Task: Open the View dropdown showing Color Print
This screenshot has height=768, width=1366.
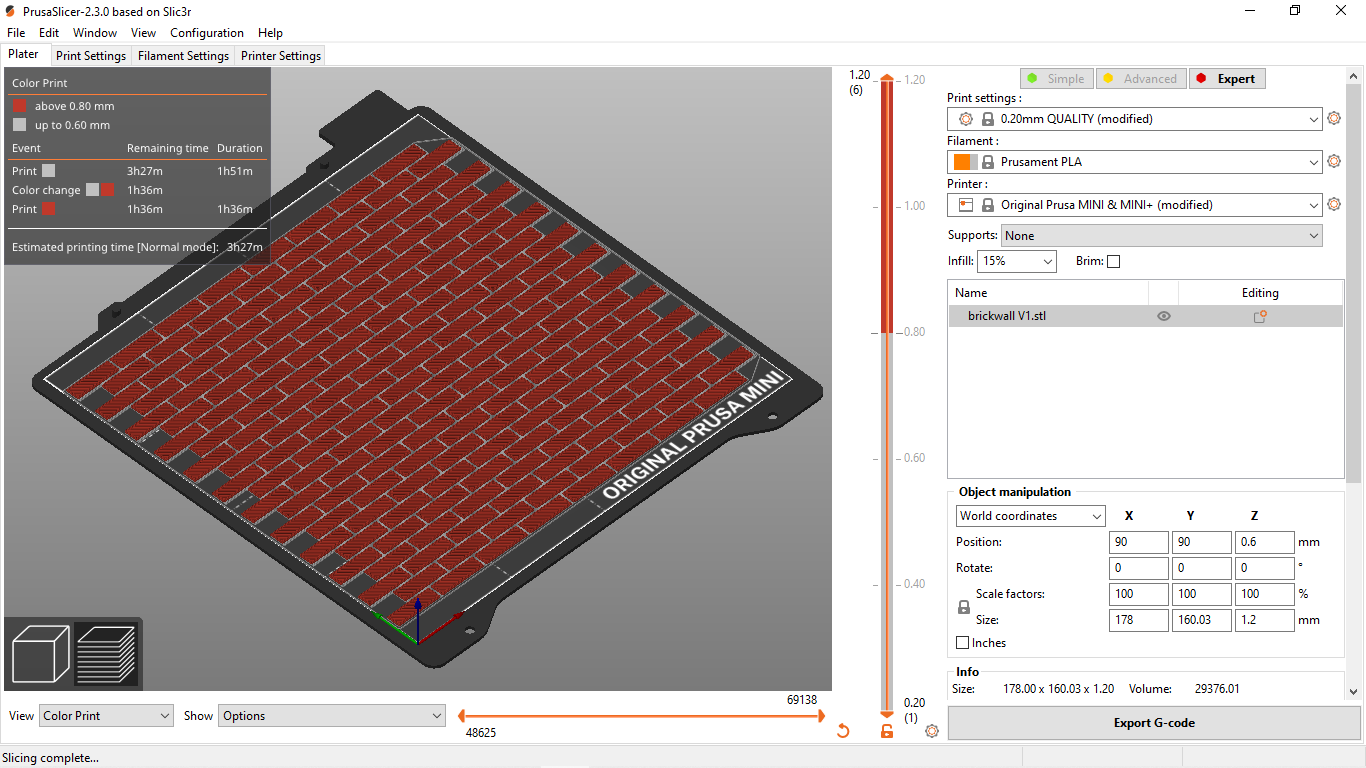Action: tap(107, 716)
